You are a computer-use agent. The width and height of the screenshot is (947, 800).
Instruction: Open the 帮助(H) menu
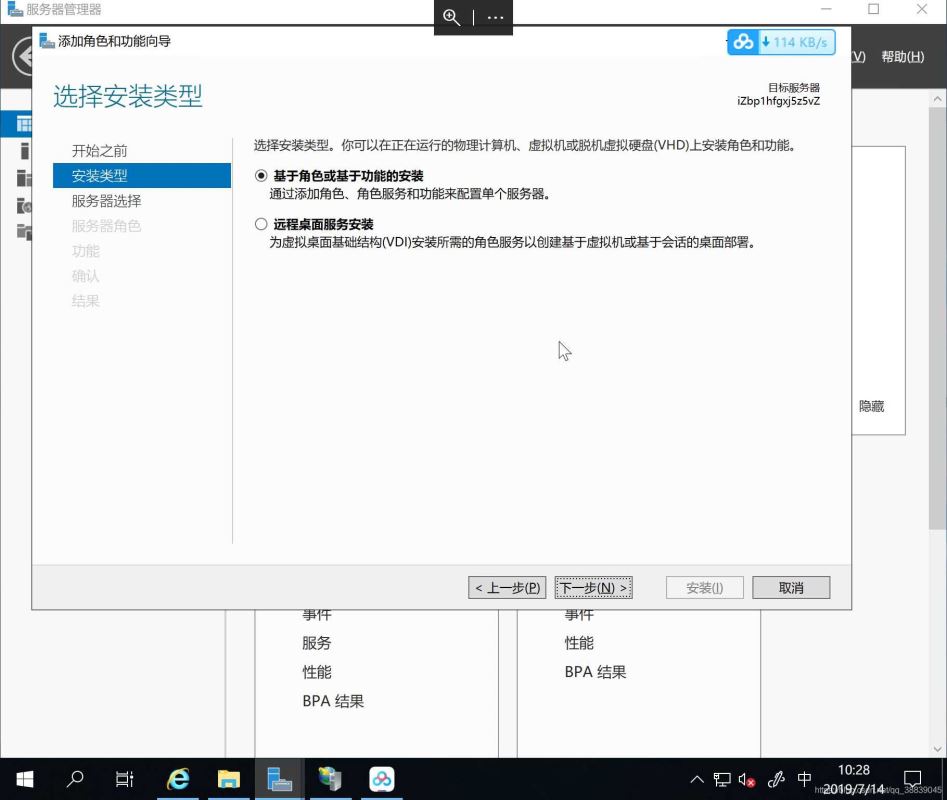point(902,57)
